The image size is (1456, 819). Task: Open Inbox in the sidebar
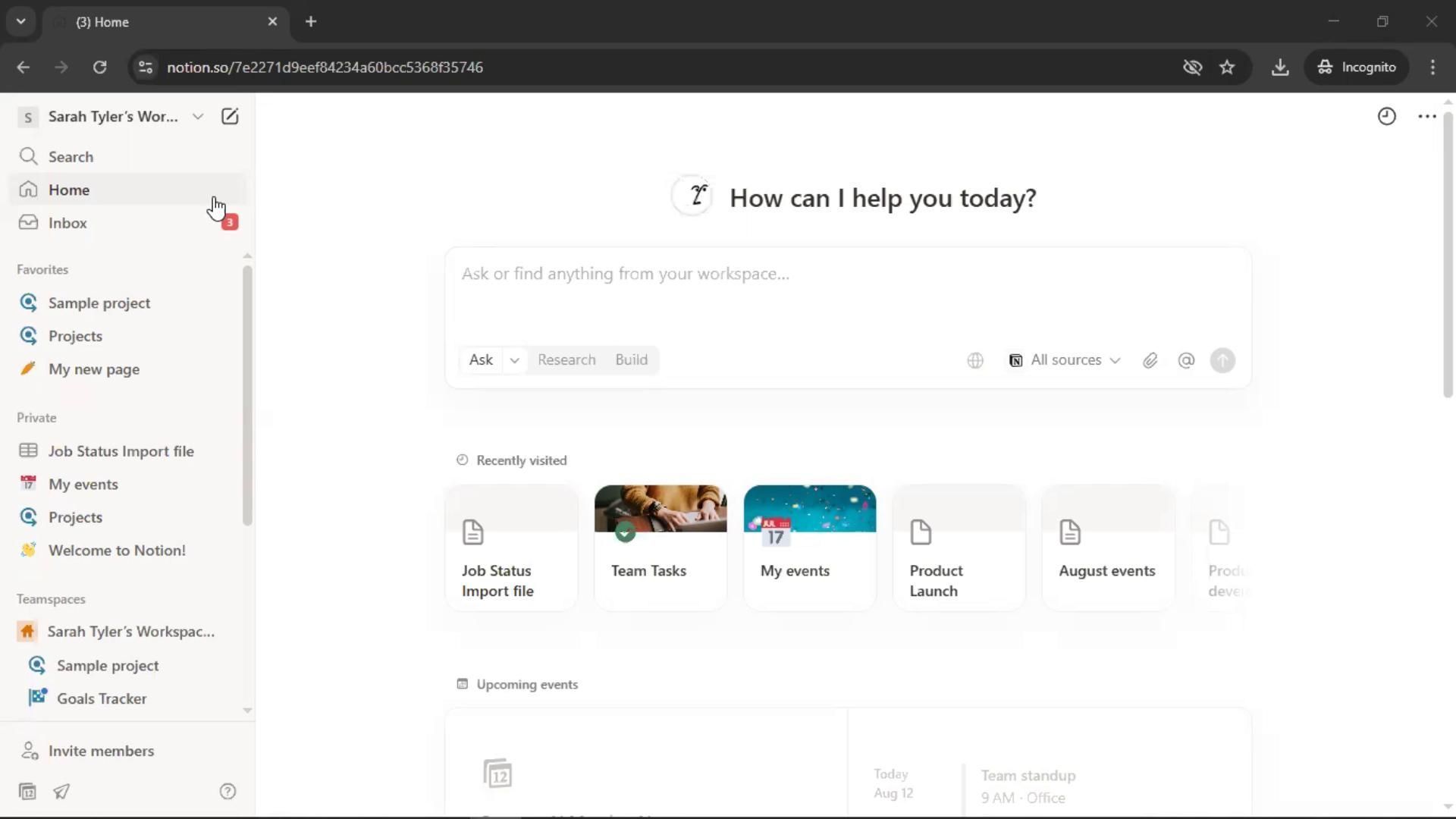(67, 223)
